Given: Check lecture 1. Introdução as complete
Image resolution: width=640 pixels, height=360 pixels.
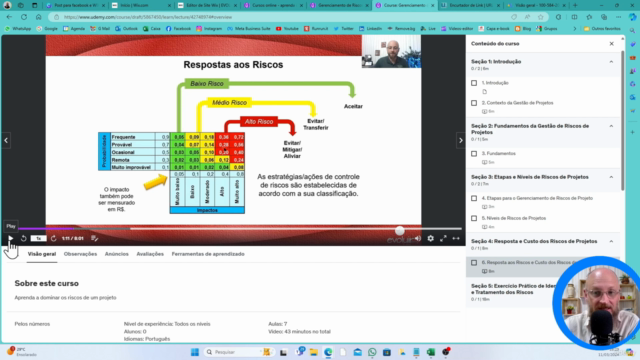Looking at the screenshot, I should pos(474,83).
